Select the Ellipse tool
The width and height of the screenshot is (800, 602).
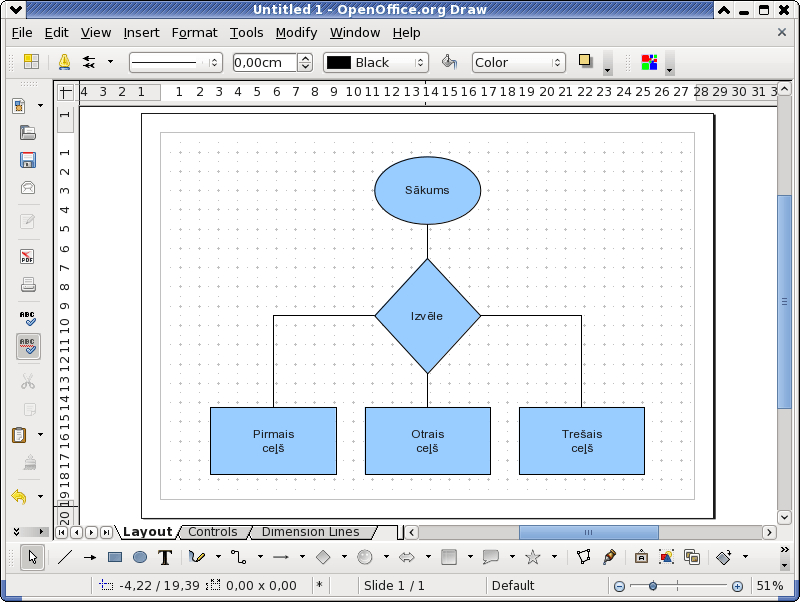(x=140, y=557)
